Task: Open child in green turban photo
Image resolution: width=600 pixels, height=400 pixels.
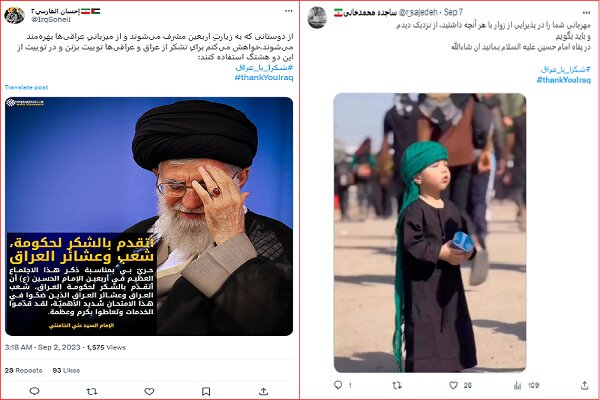Action: click(x=430, y=233)
